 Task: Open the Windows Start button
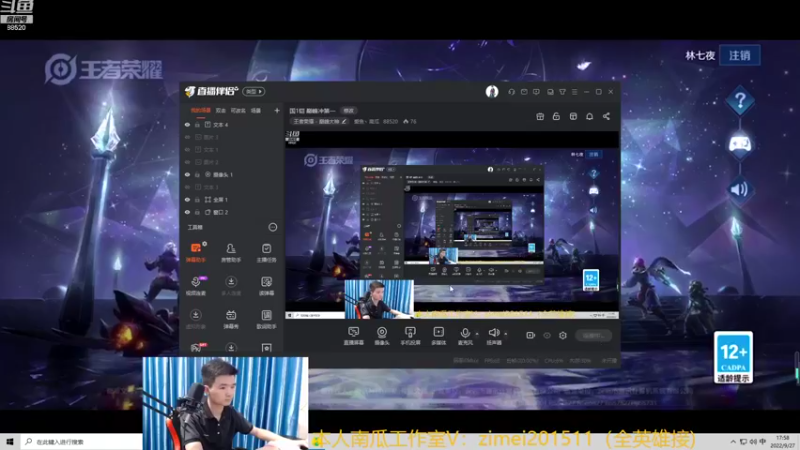tap(10, 442)
